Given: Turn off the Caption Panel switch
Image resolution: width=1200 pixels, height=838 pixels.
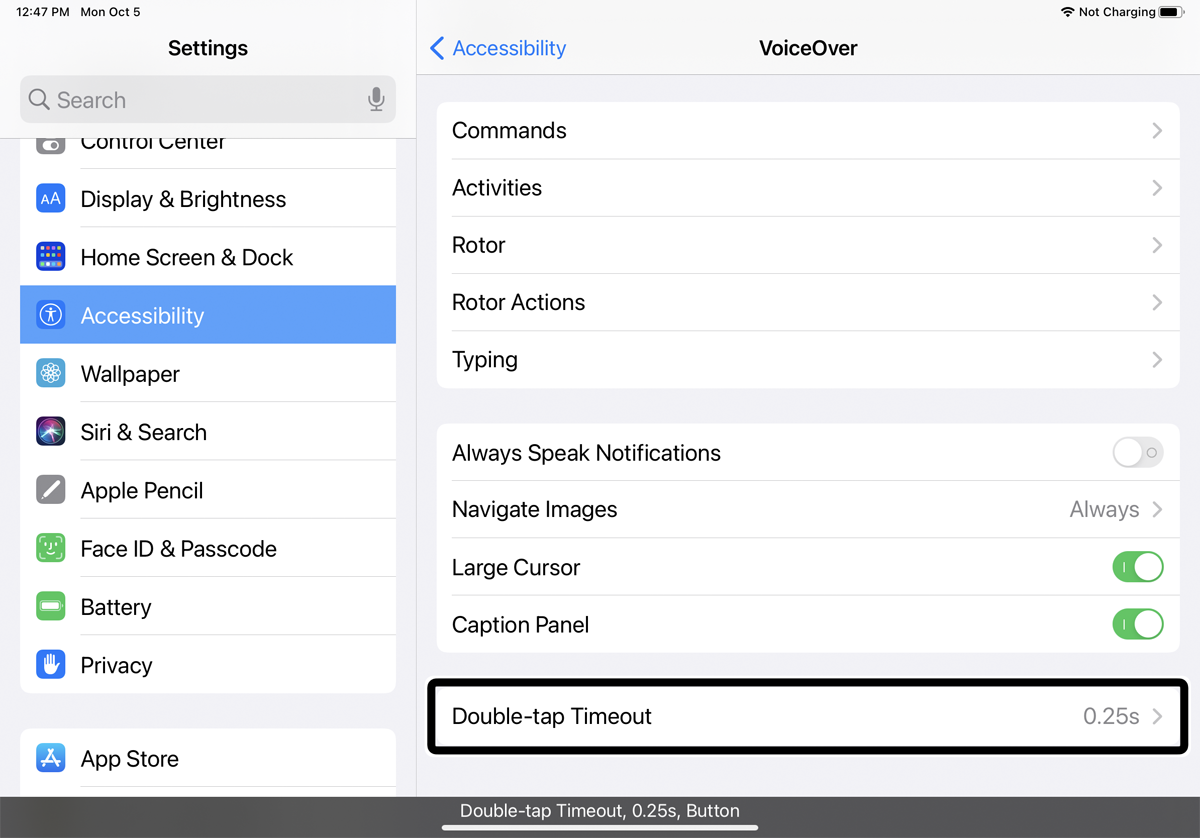Looking at the screenshot, I should click(1138, 624).
